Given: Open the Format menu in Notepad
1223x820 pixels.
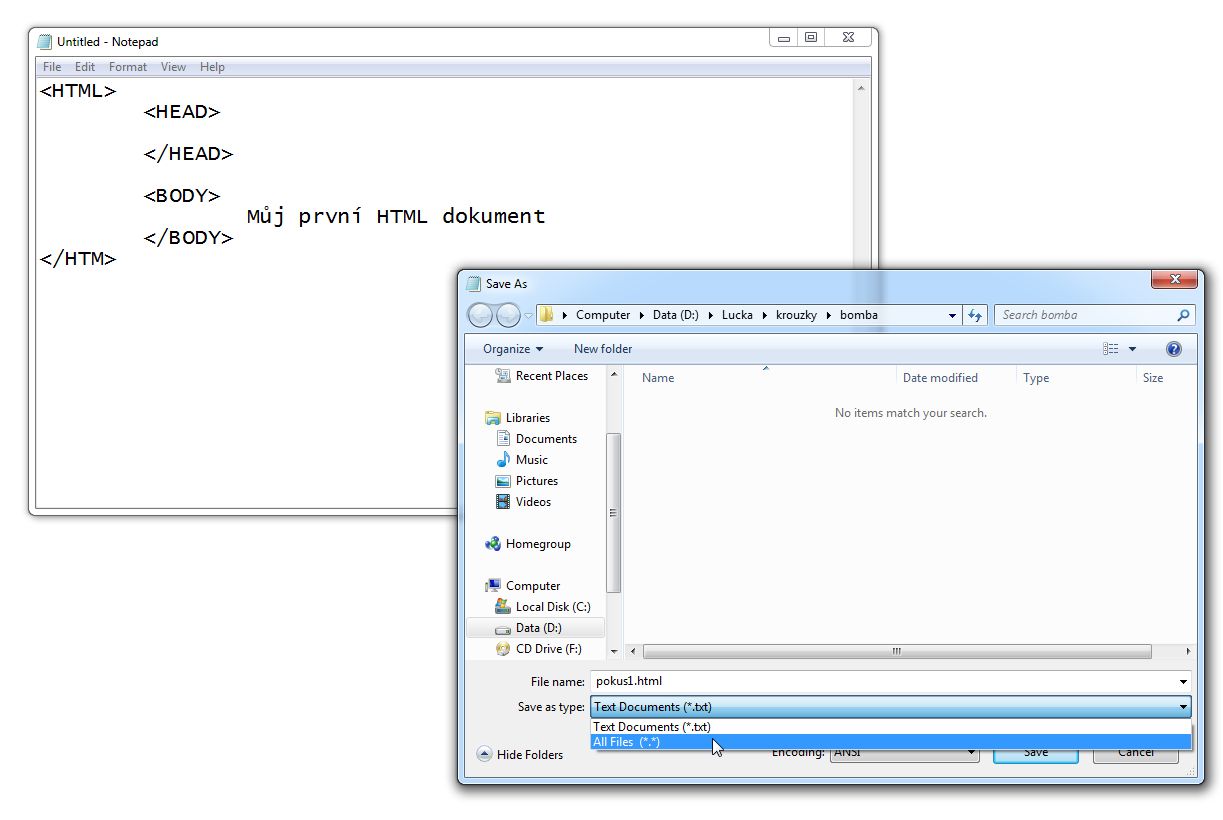Looking at the screenshot, I should (127, 67).
